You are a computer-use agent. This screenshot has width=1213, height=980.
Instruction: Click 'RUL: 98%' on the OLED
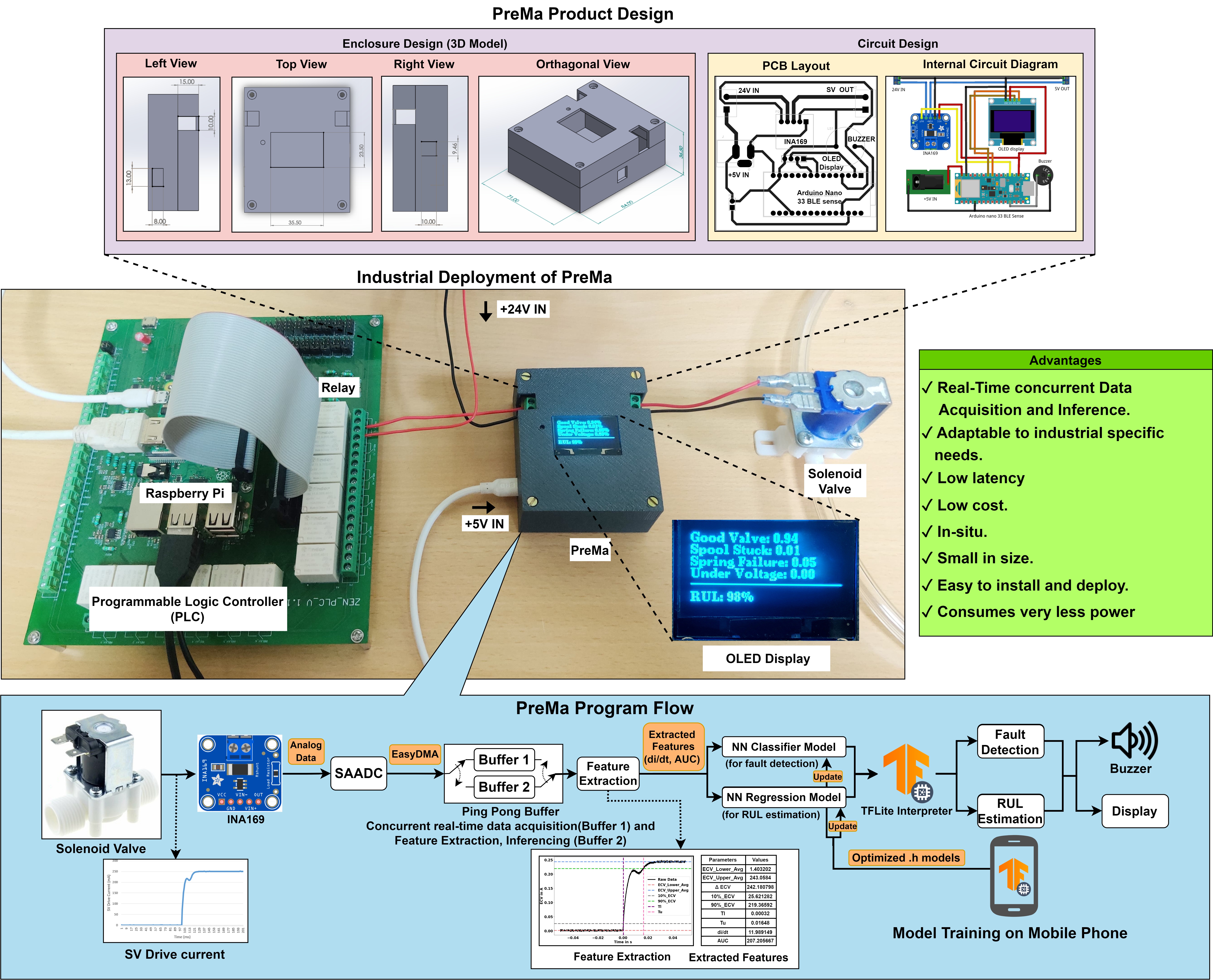[x=722, y=597]
